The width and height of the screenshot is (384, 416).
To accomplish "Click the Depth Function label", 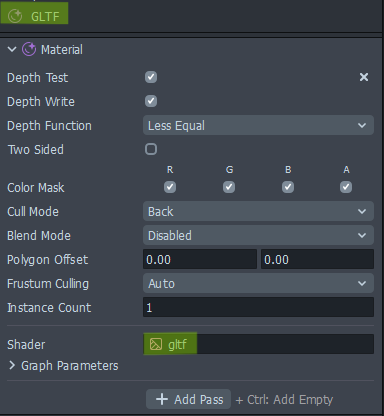I will pos(49,126).
